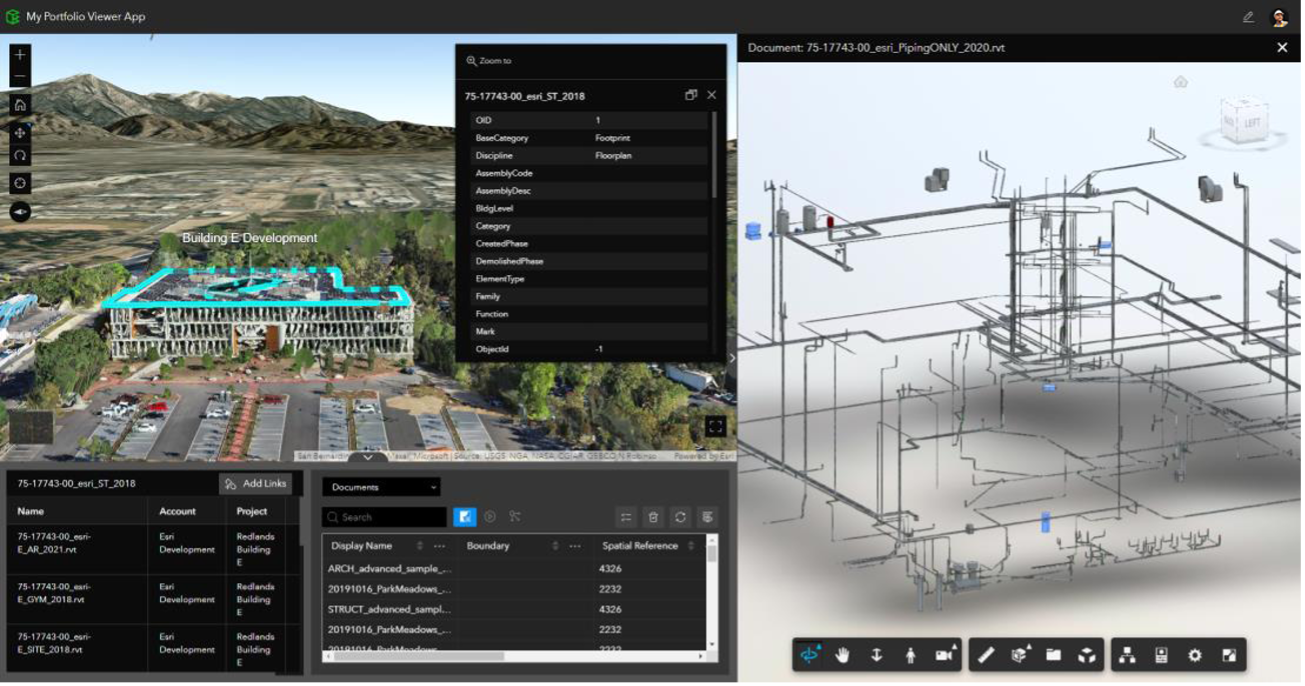The image size is (1305, 686).
Task: Toggle the rotate mode icon on the left toolbar
Action: coord(19,156)
